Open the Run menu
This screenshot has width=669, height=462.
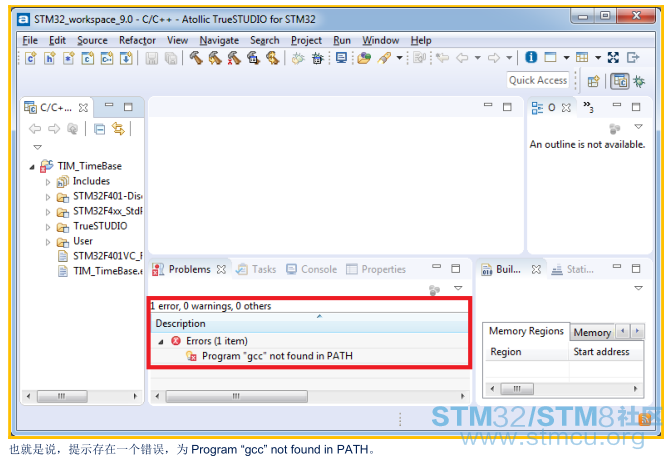pos(342,41)
